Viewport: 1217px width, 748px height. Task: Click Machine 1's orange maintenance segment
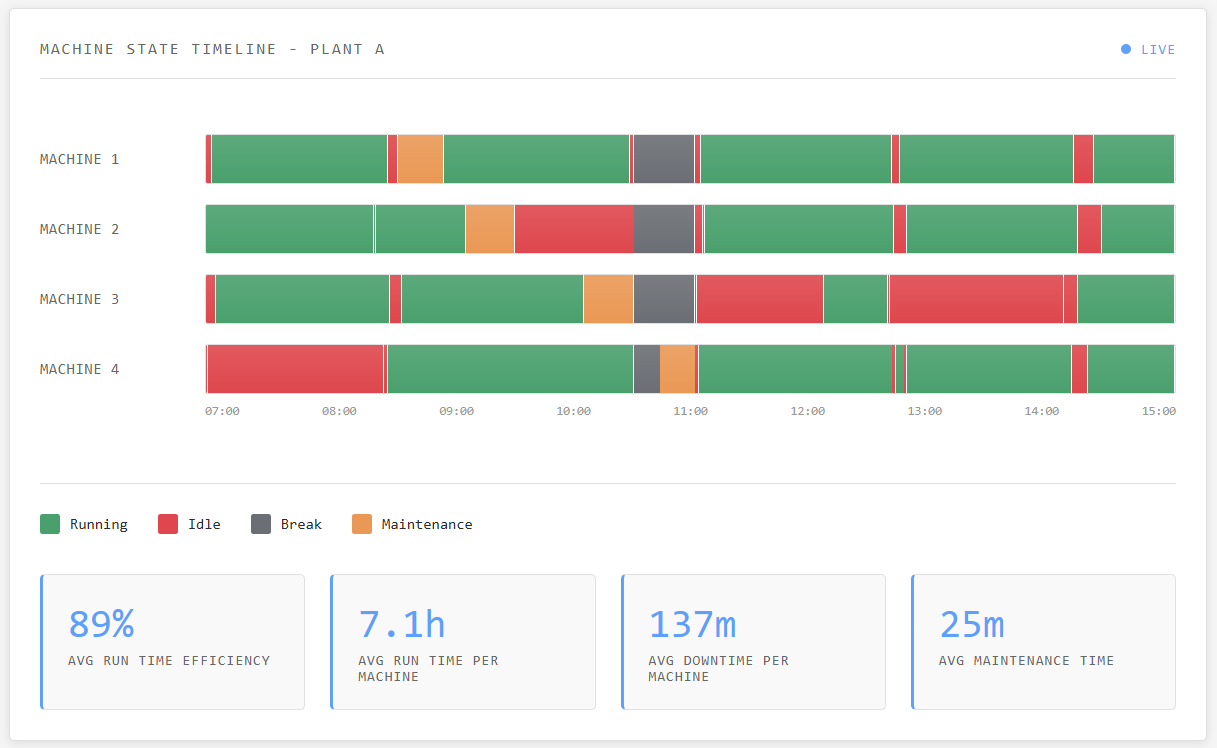pos(418,158)
